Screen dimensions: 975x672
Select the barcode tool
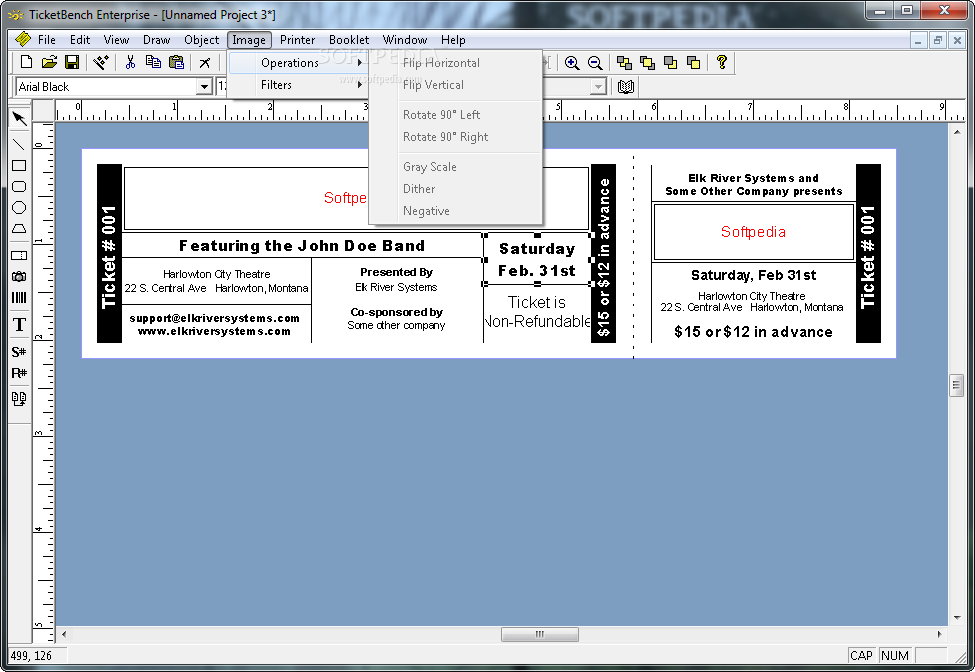19,297
